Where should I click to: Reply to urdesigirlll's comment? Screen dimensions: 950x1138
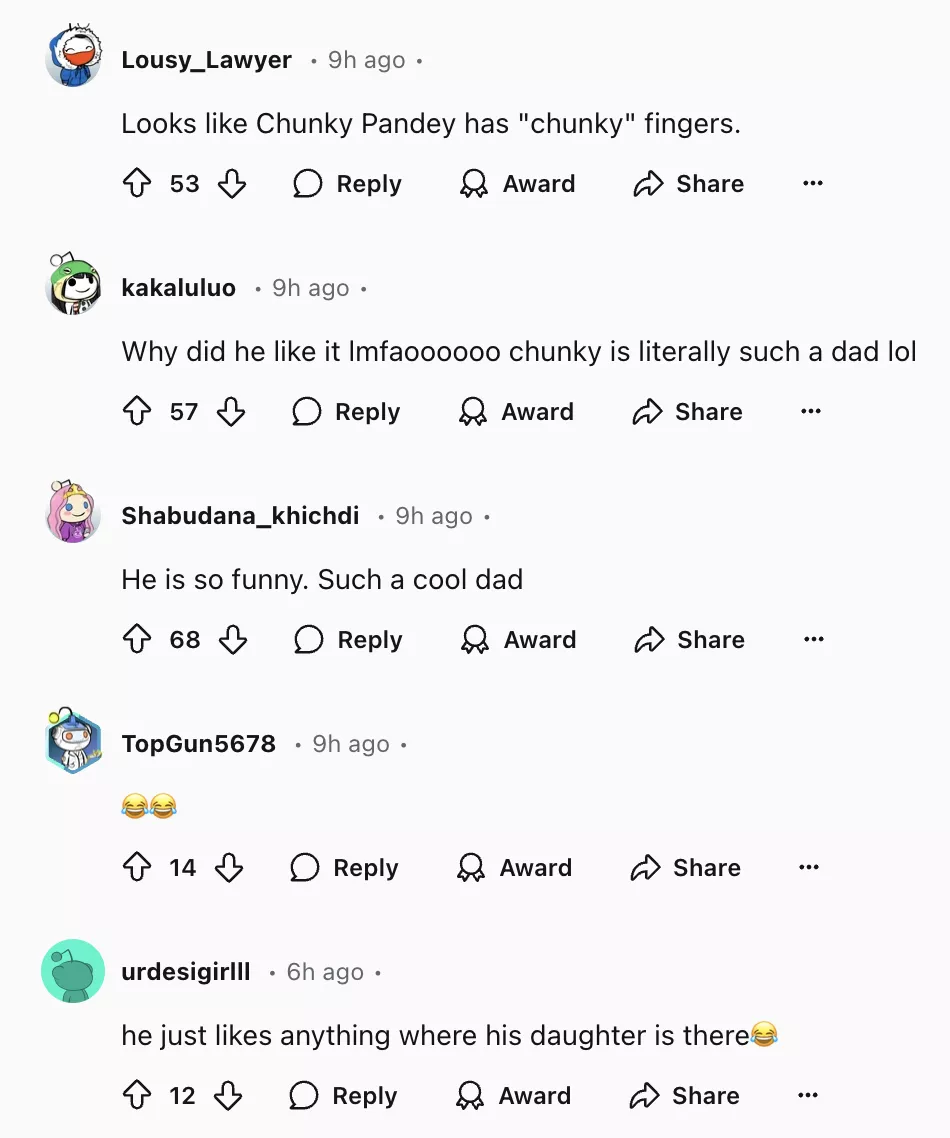coord(344,1096)
